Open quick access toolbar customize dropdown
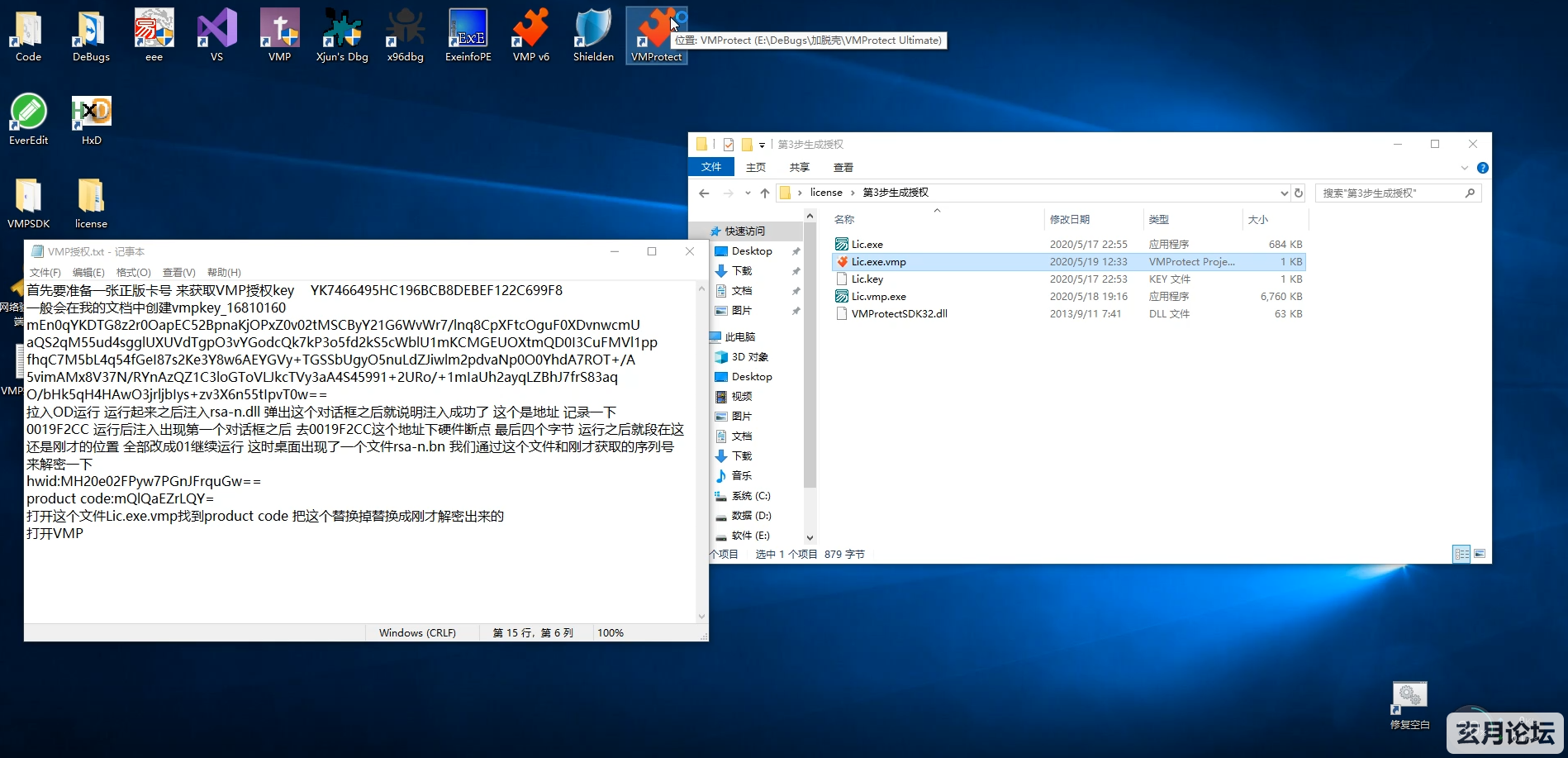Screen dimensions: 1568x758 pos(763,145)
